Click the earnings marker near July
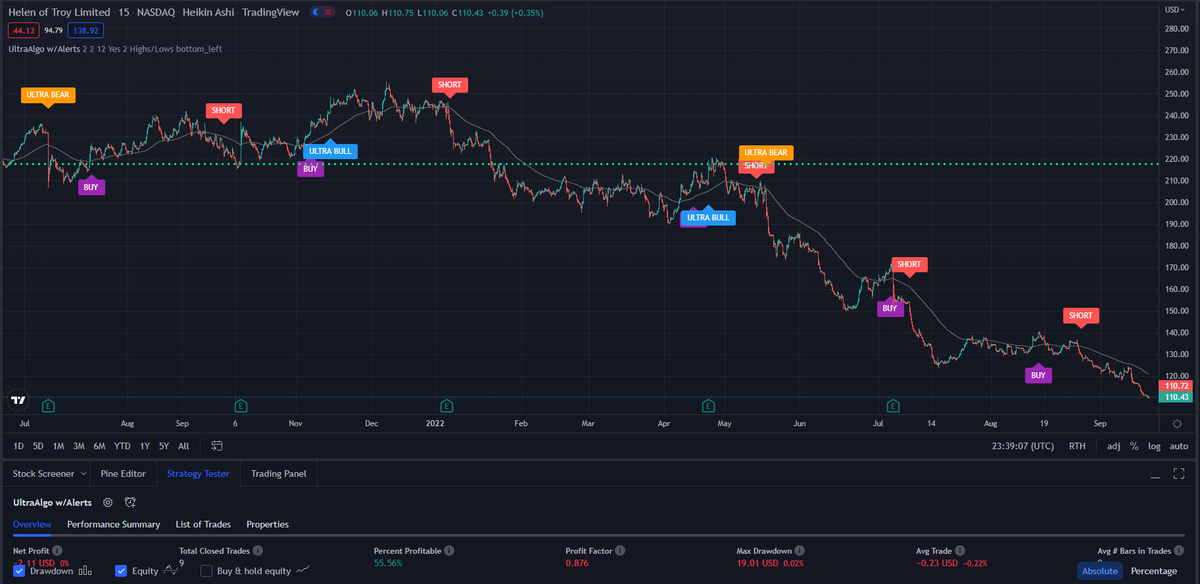 coord(48,406)
